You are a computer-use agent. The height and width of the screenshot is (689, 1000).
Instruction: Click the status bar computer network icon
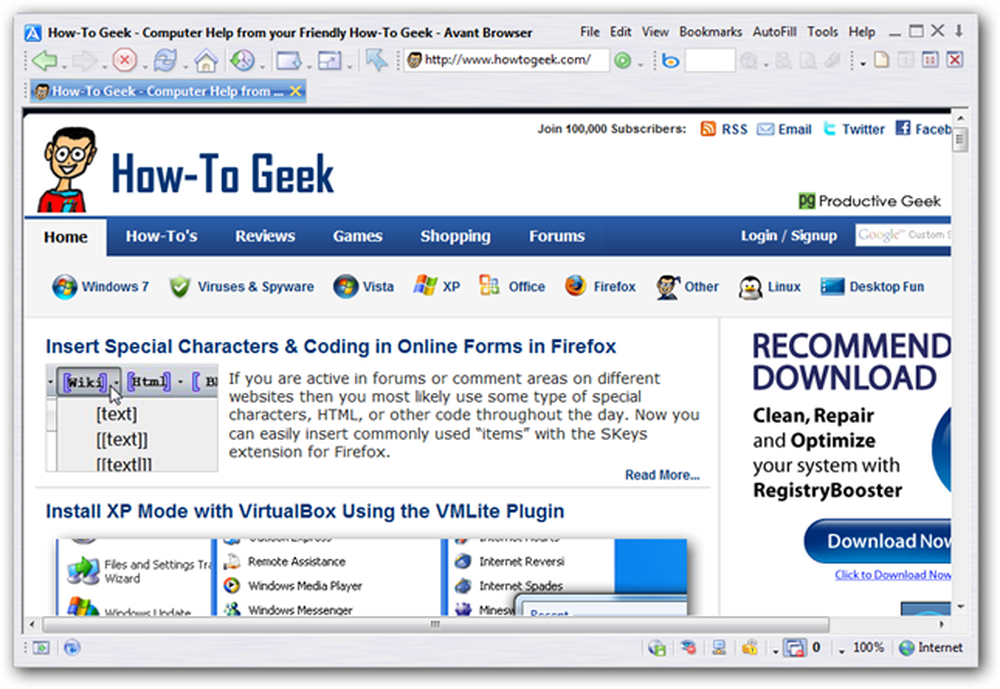click(x=719, y=648)
